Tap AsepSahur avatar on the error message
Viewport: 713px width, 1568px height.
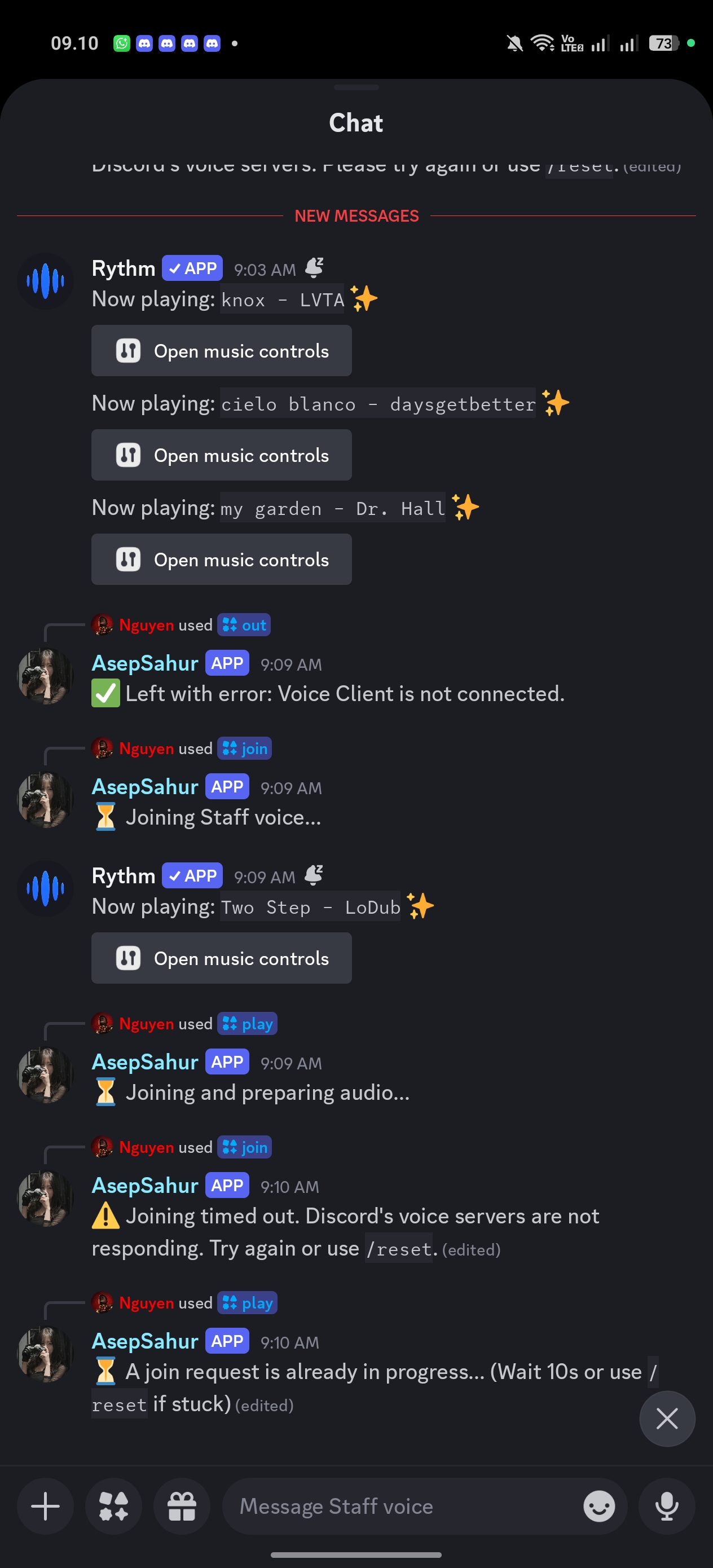coord(45,676)
